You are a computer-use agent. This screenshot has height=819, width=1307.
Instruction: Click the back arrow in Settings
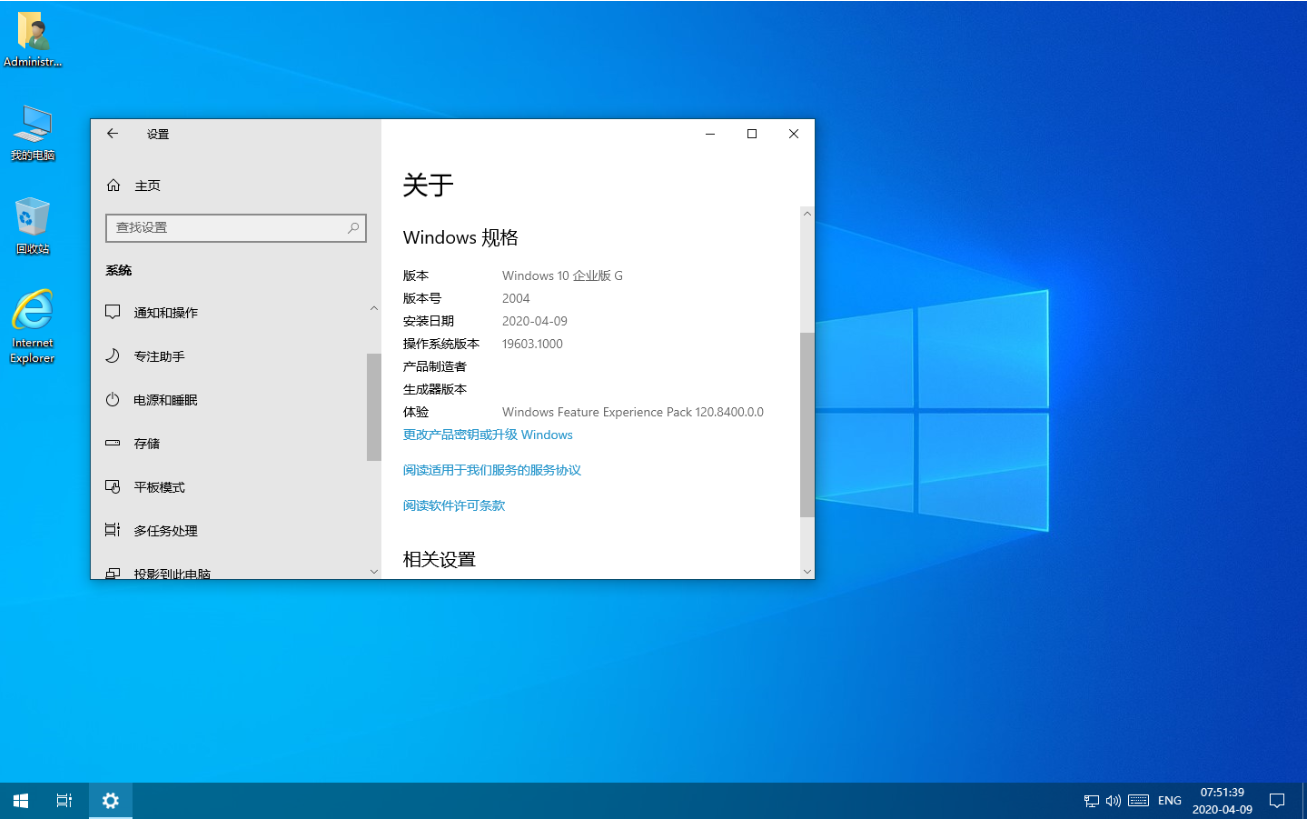113,134
